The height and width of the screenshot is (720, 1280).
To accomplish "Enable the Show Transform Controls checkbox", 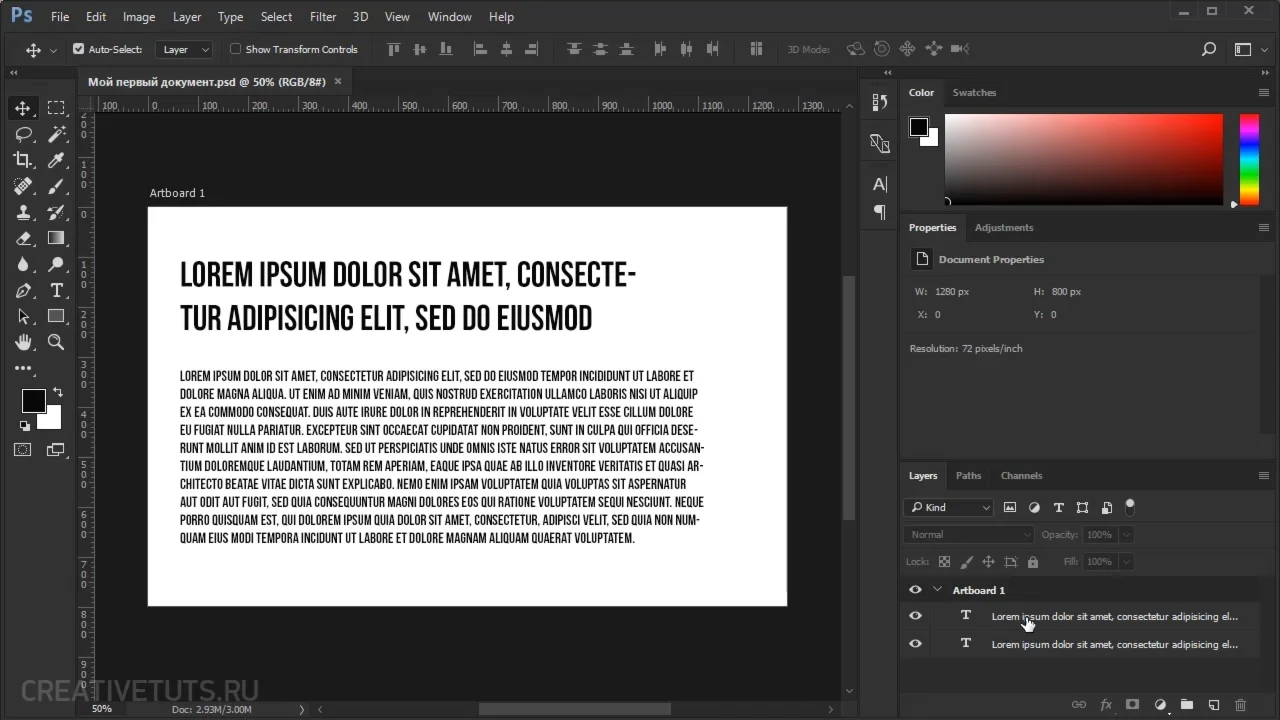I will pos(236,49).
